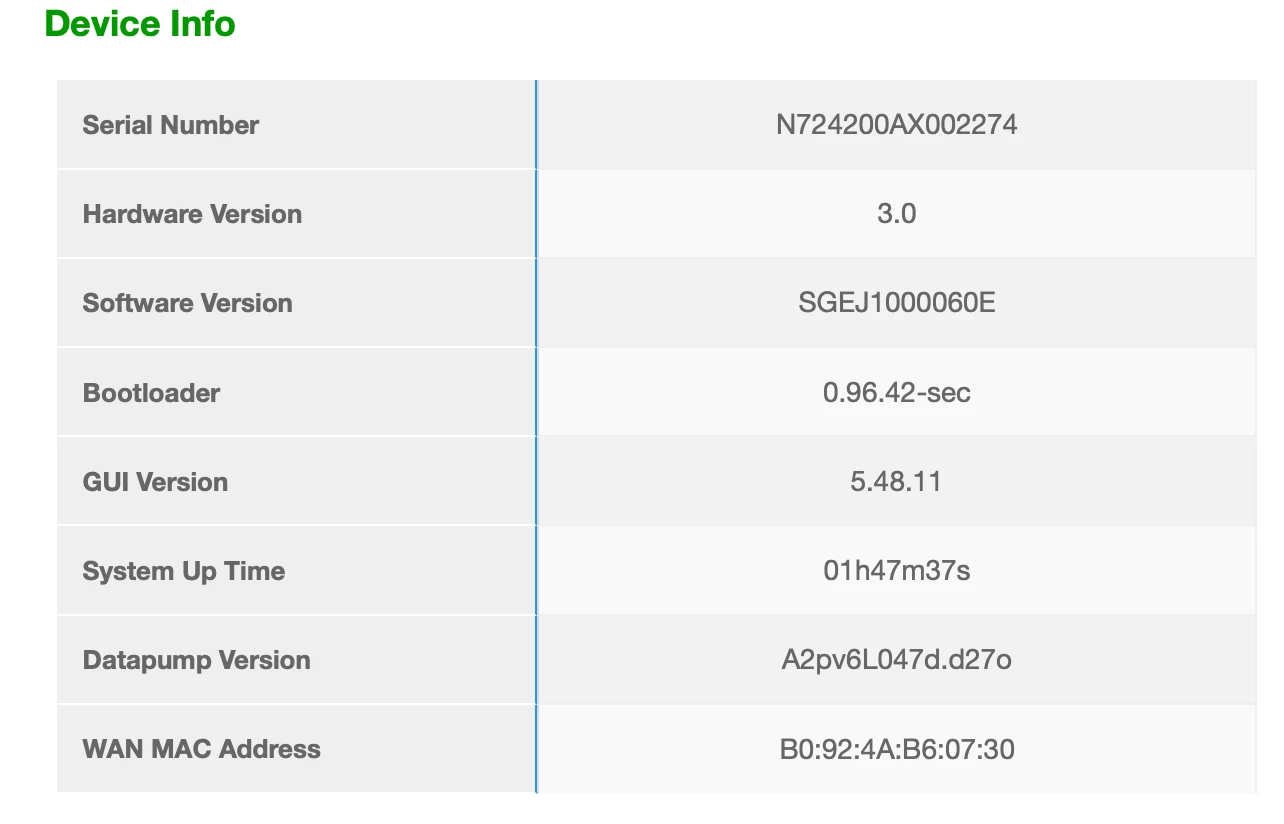Image resolution: width=1284 pixels, height=824 pixels.
Task: Select GUI version value 5.48.11
Action: [x=896, y=482]
